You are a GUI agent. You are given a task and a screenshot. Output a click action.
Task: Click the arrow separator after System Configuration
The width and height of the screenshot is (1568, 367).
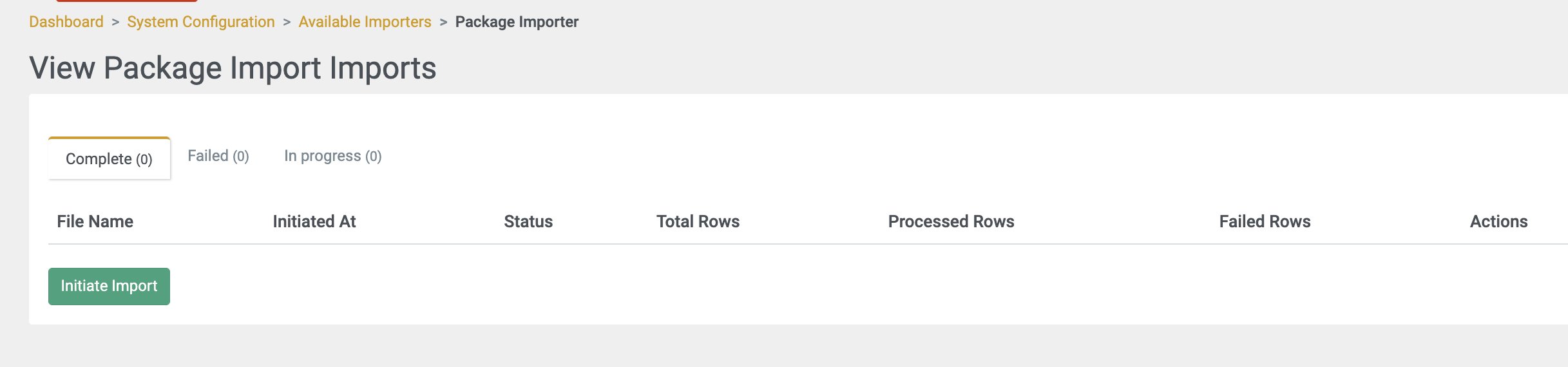(287, 22)
